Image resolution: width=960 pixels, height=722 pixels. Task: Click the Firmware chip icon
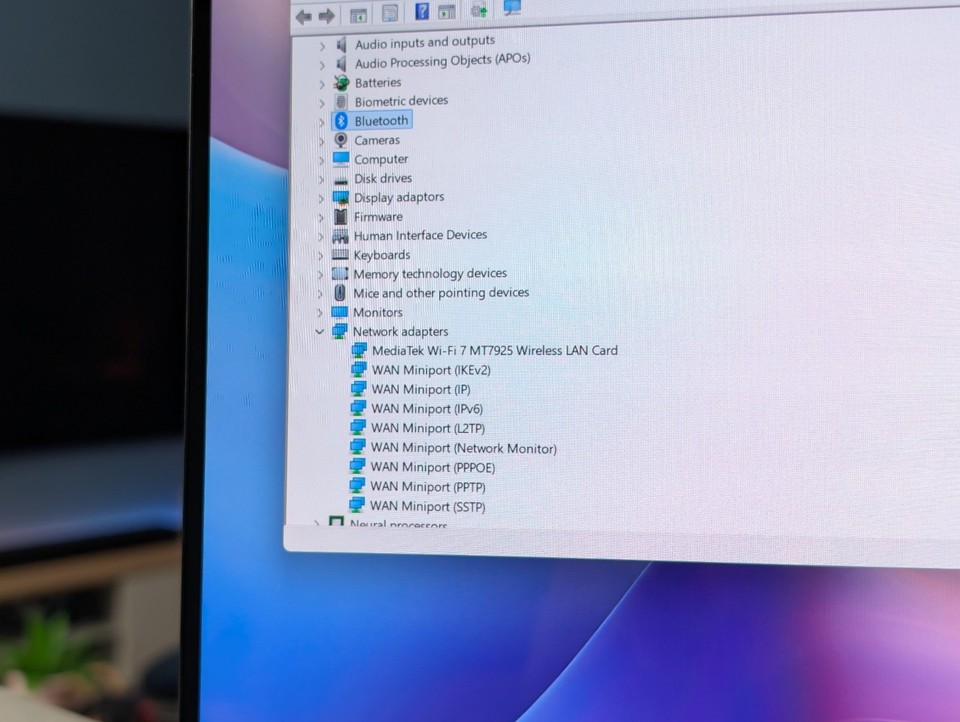tap(340, 217)
